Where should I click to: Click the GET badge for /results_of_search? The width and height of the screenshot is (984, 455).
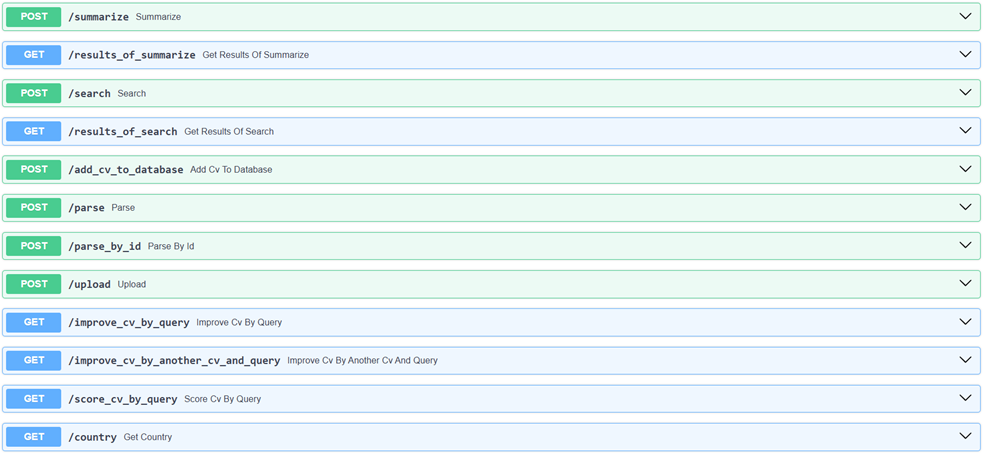coord(34,131)
